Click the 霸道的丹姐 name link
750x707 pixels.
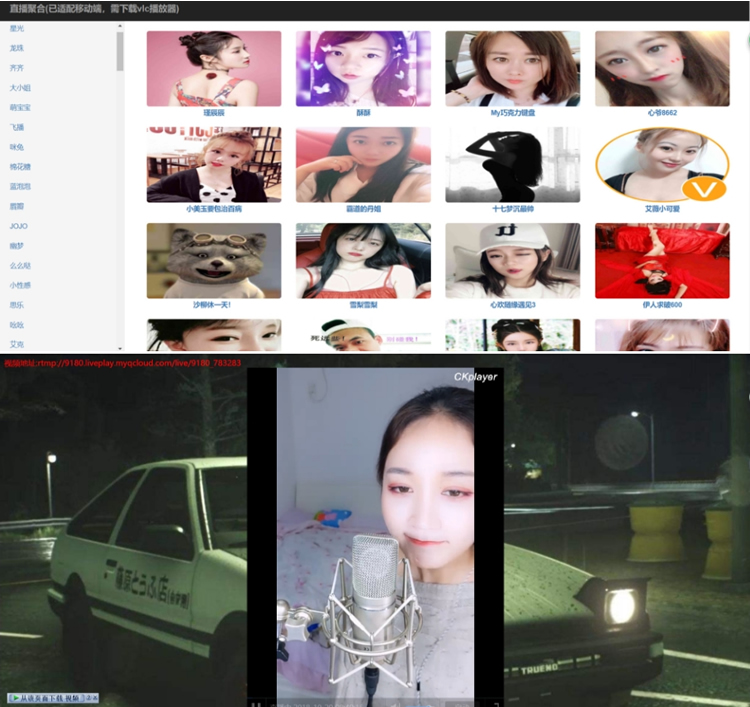click(363, 209)
